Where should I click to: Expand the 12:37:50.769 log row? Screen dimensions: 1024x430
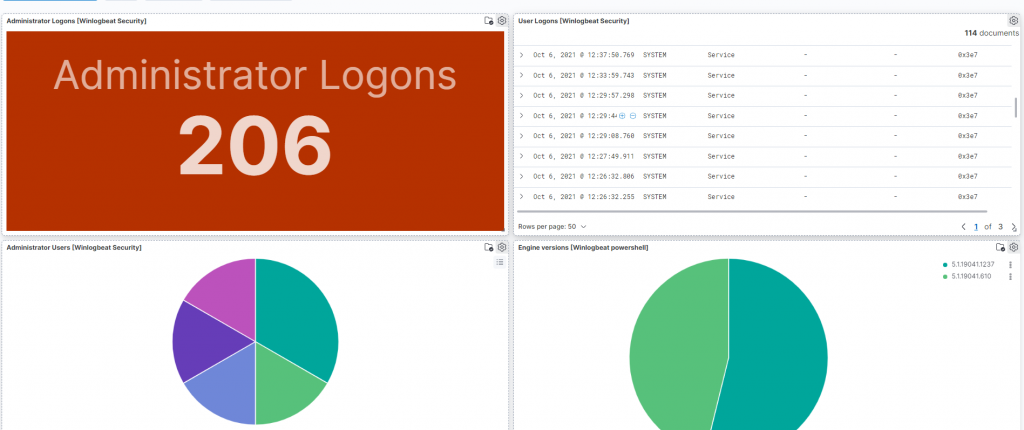click(521, 55)
